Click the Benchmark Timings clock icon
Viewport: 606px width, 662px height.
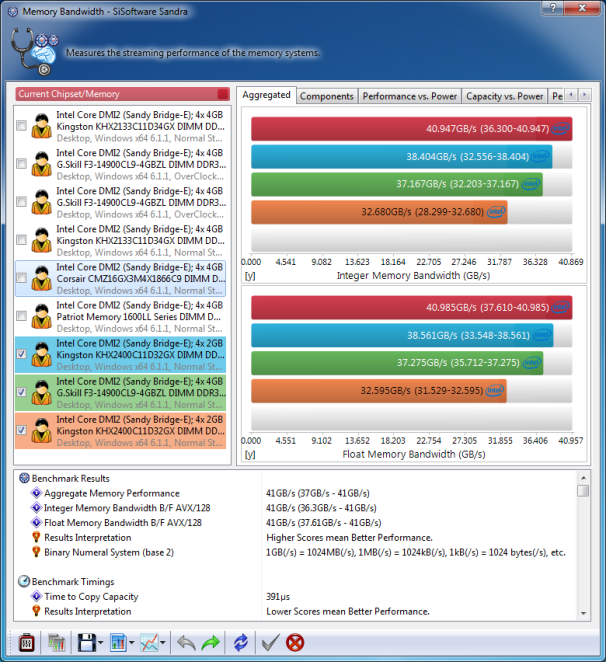pyautogui.click(x=24, y=581)
